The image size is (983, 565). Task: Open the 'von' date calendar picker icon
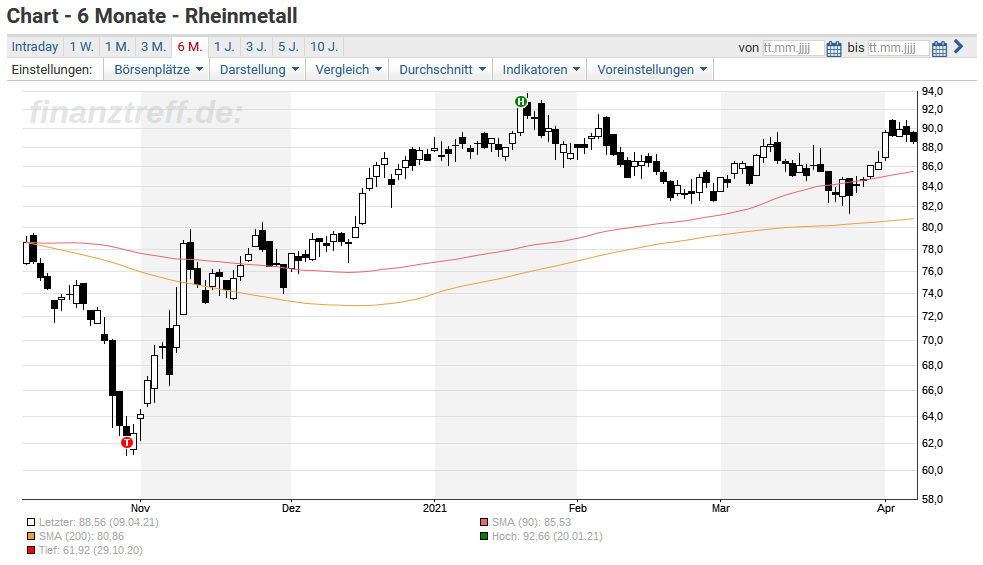tap(834, 48)
